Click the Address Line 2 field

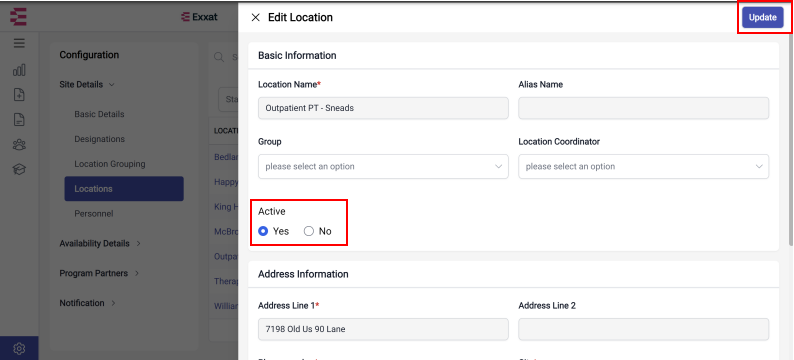[x=644, y=329]
